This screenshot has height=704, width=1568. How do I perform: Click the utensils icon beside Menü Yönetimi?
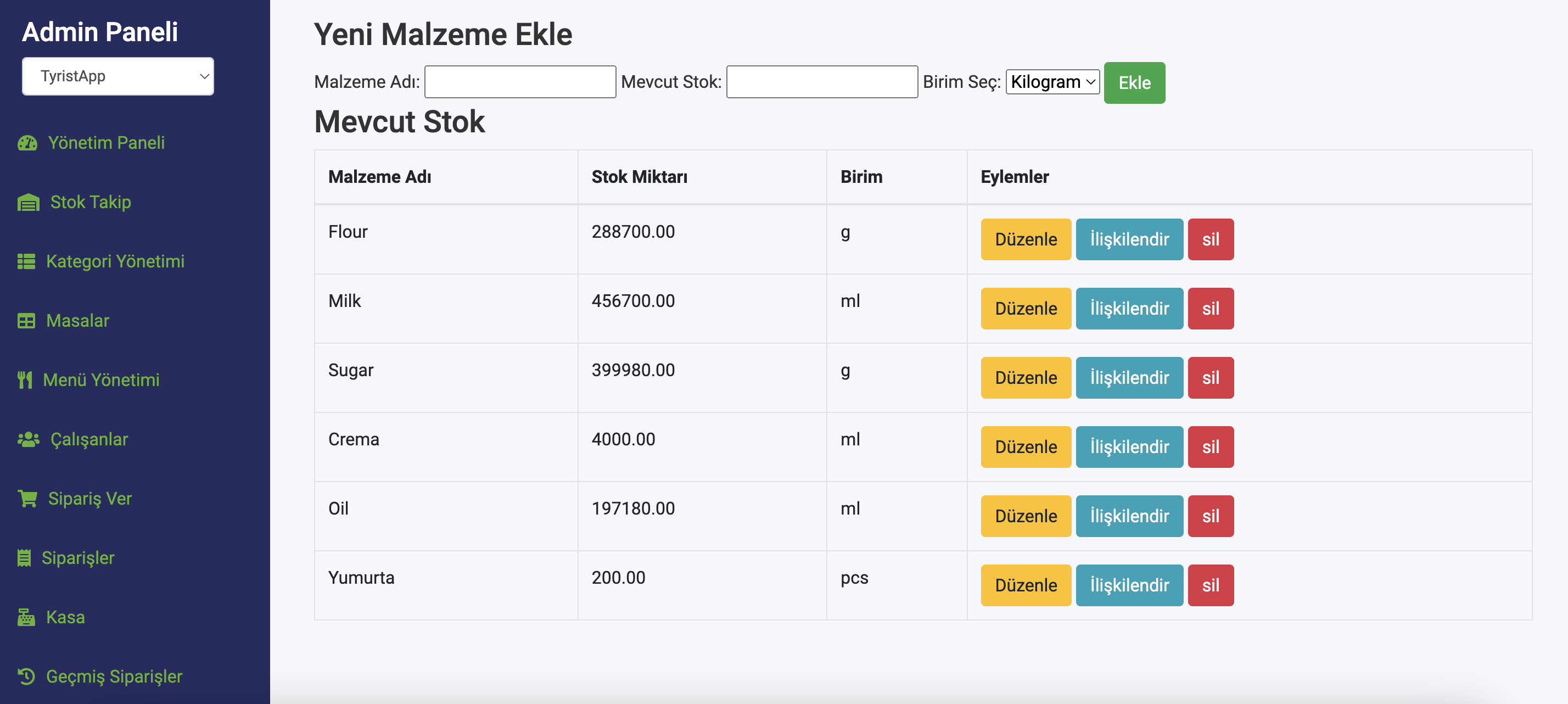pyautogui.click(x=24, y=380)
